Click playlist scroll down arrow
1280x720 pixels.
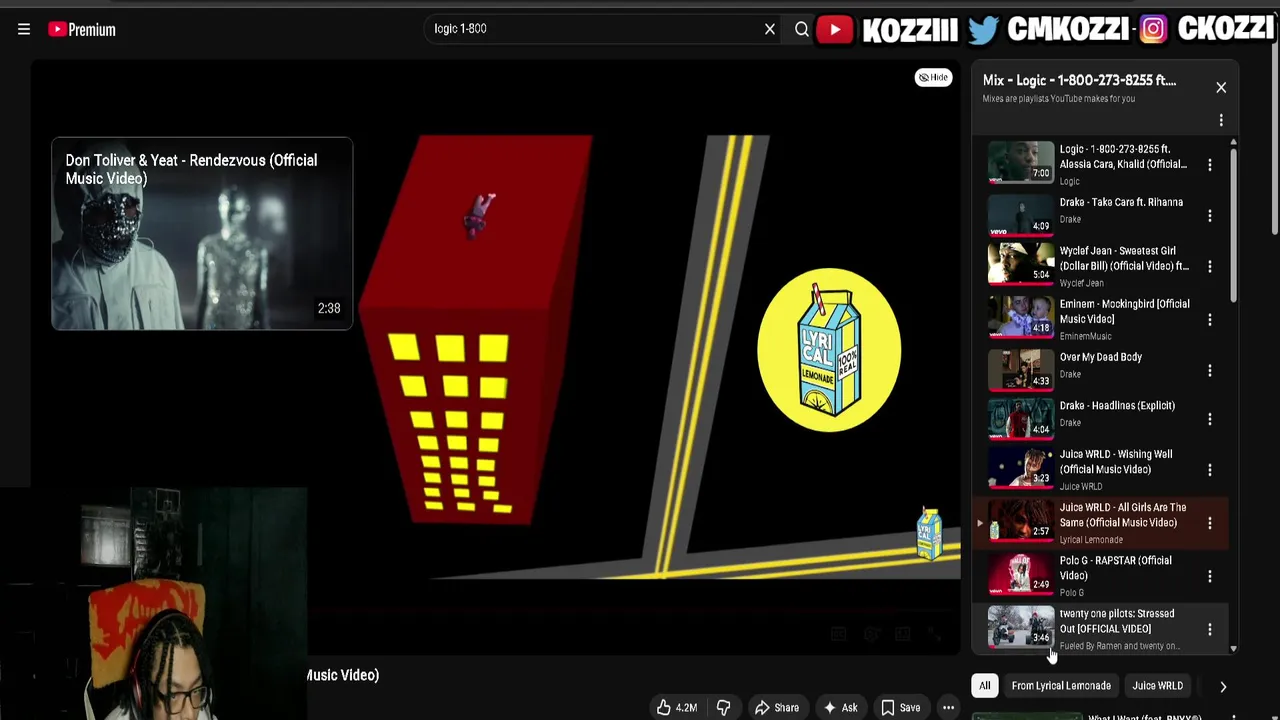pyautogui.click(x=1233, y=649)
